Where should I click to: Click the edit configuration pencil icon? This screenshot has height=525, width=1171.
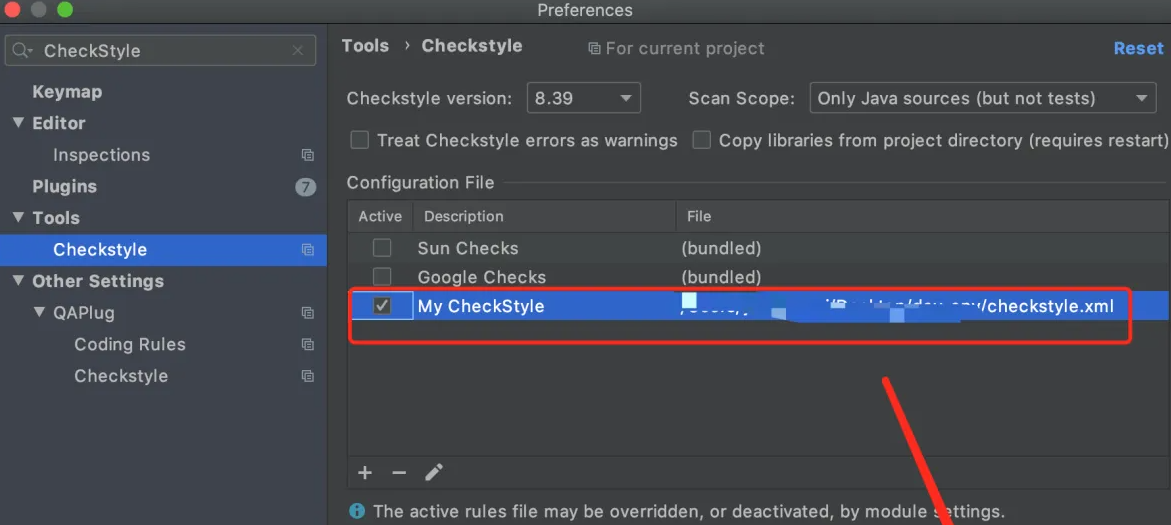[434, 473]
